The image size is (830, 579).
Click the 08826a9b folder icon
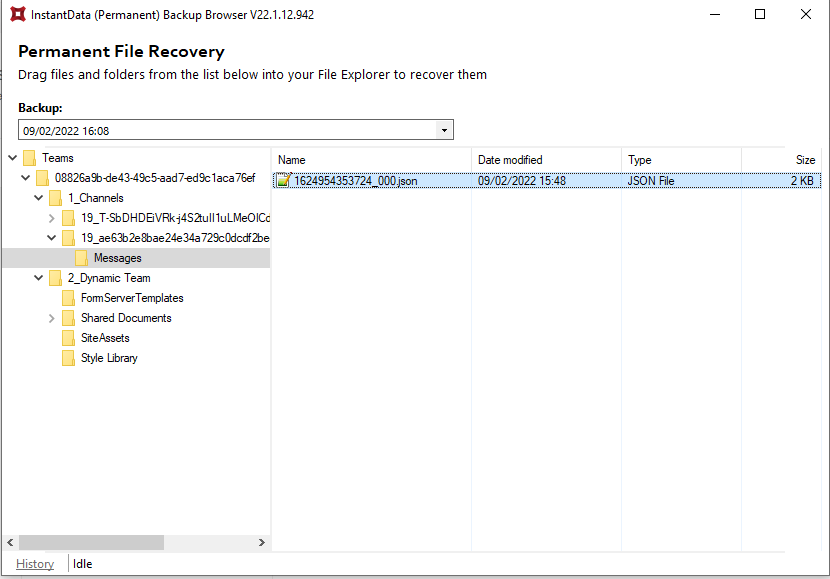[42, 178]
